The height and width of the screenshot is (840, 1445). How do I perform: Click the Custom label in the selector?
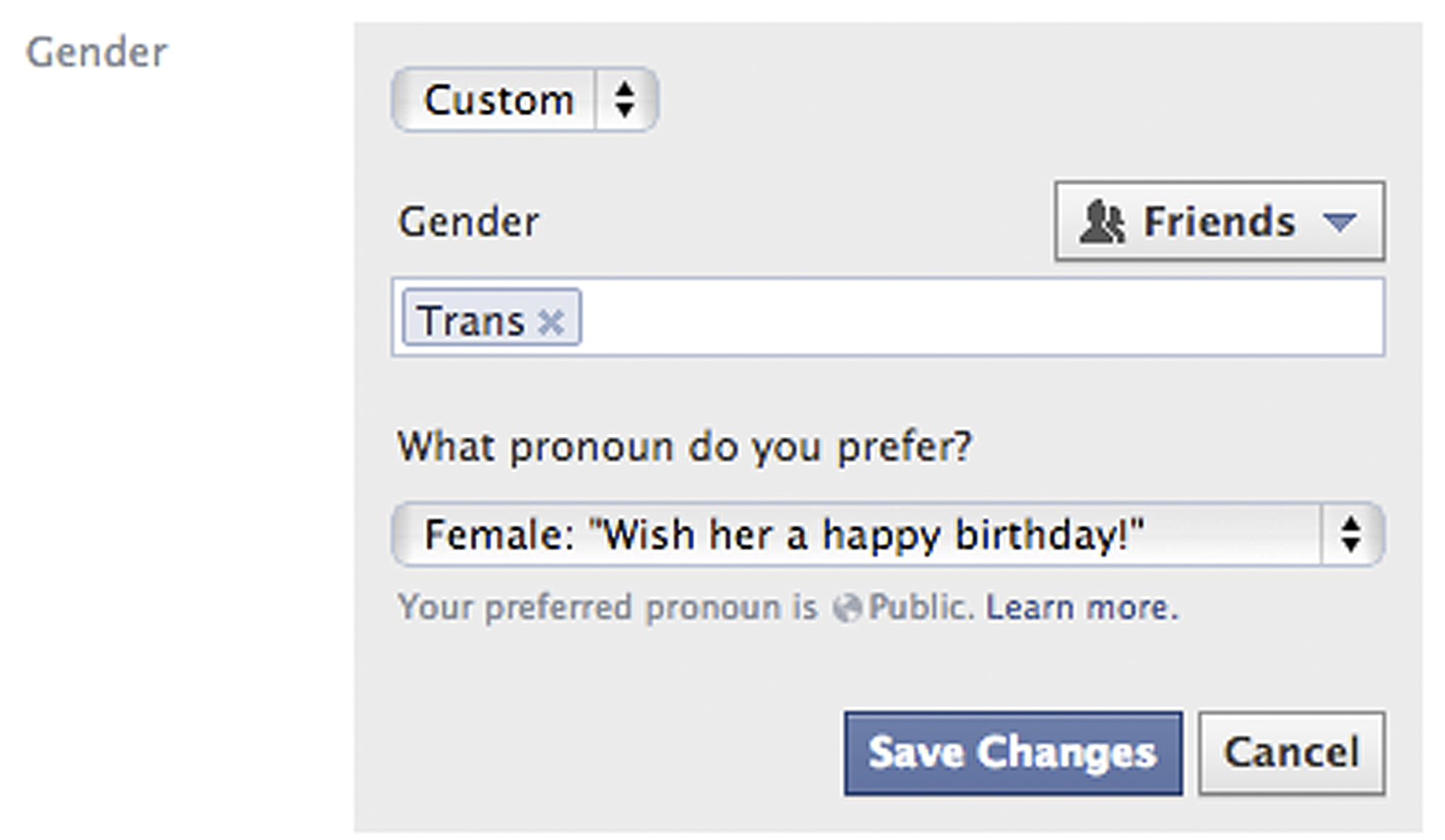tap(499, 100)
